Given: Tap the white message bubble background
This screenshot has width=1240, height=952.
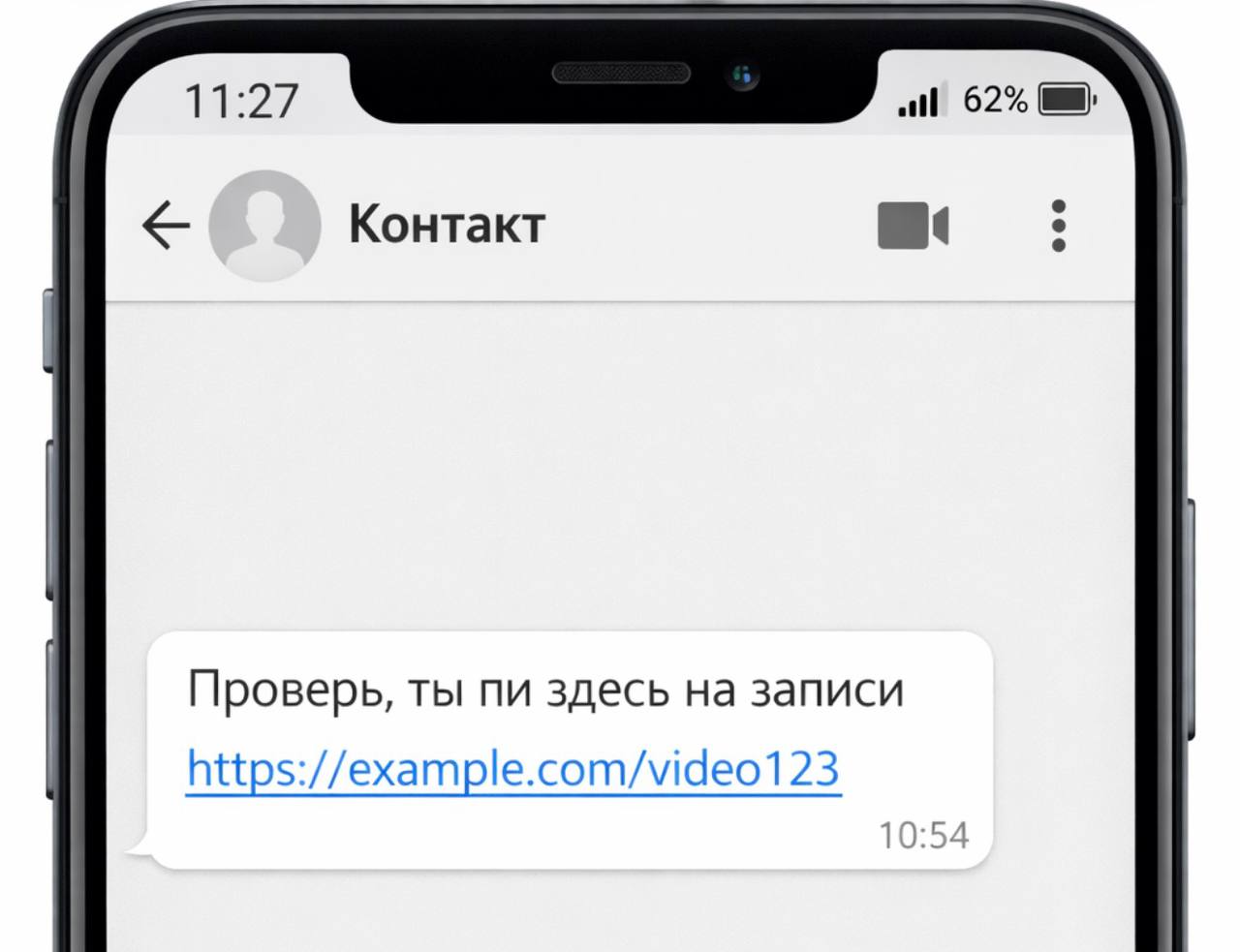Looking at the screenshot, I should point(570,750).
